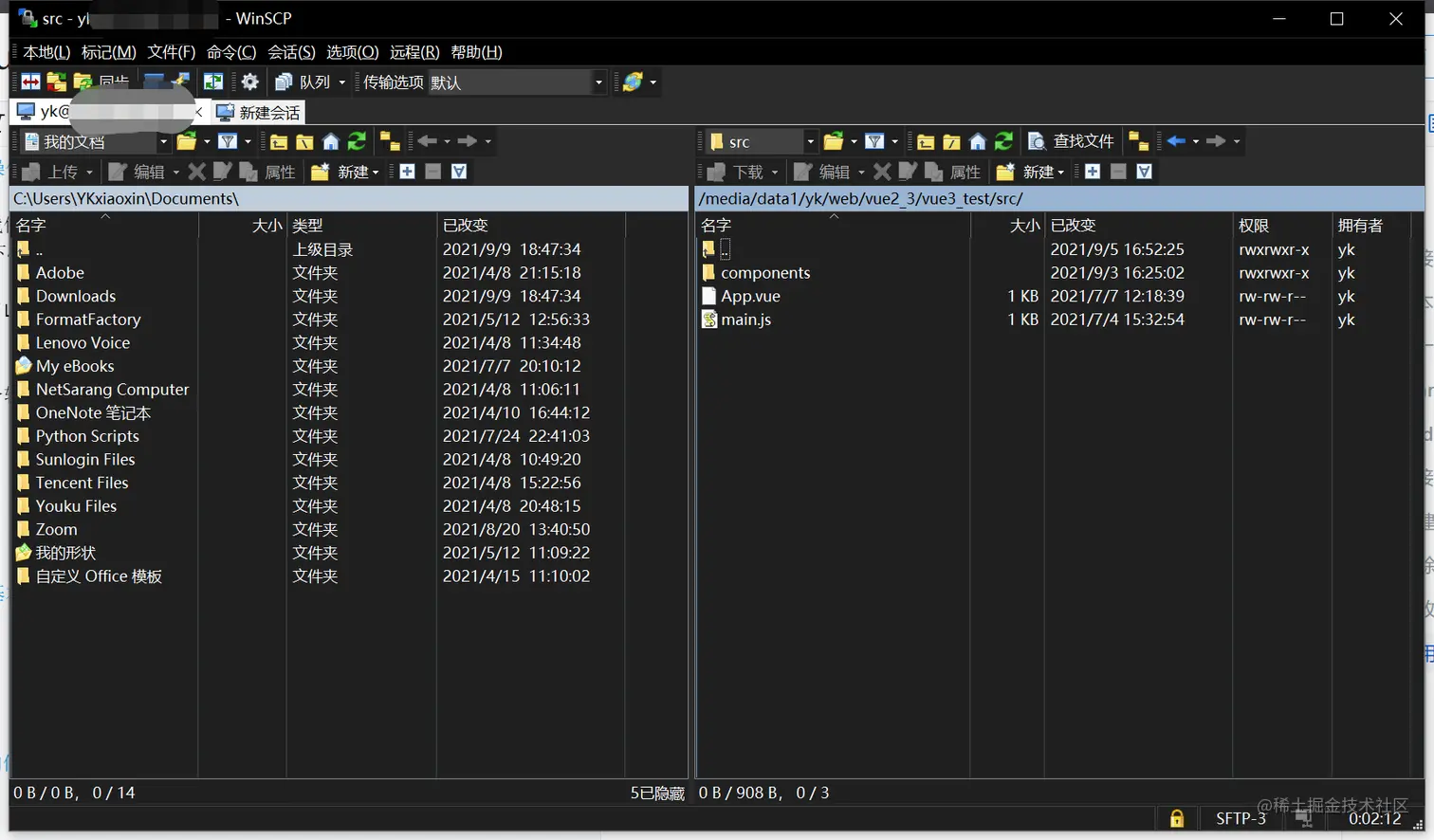Screen dimensions: 1434x840
Task: Click the remote panel filter icon
Action: (x=874, y=141)
